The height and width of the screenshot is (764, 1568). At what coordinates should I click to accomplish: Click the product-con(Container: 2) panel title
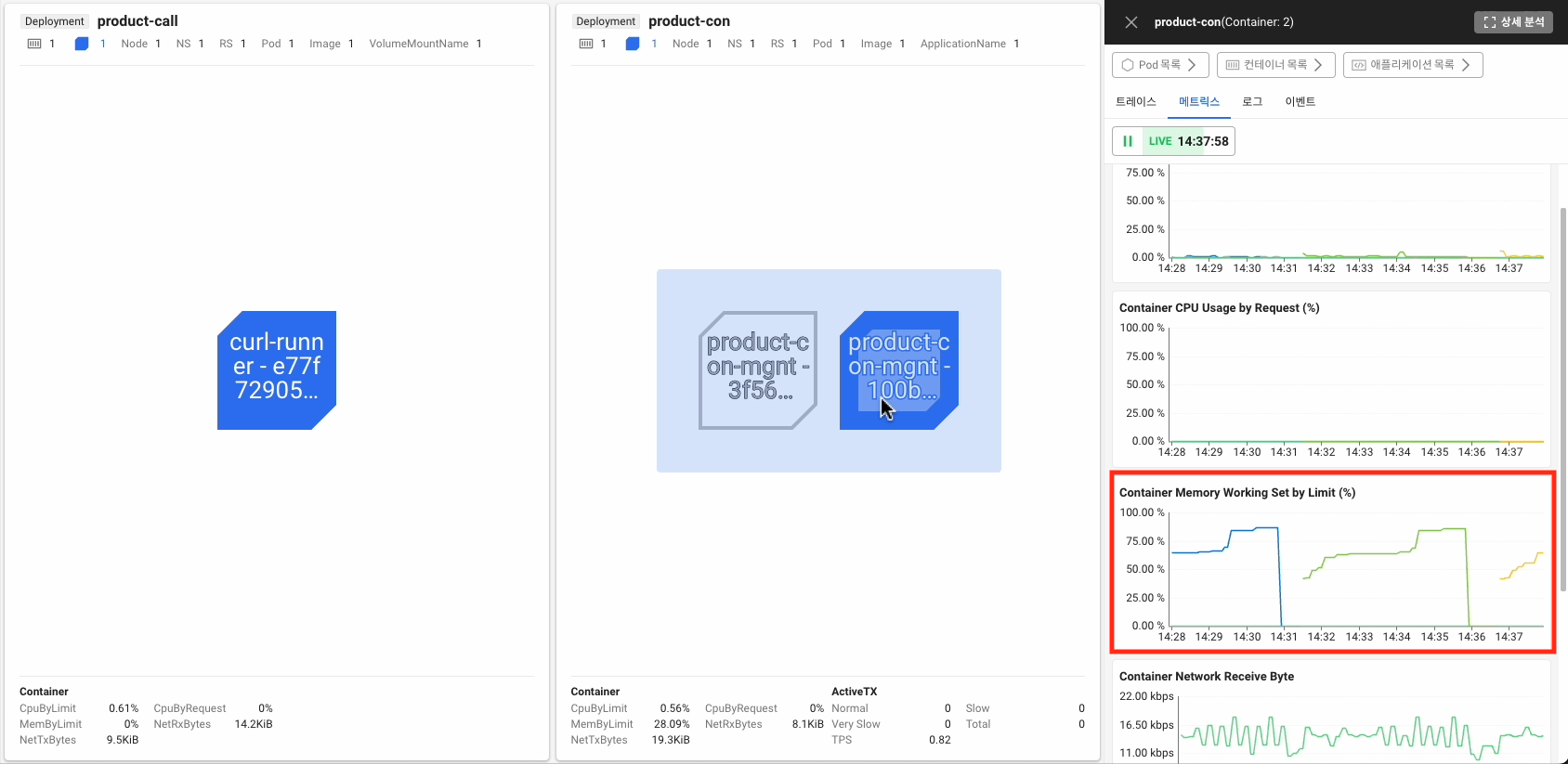1223,22
